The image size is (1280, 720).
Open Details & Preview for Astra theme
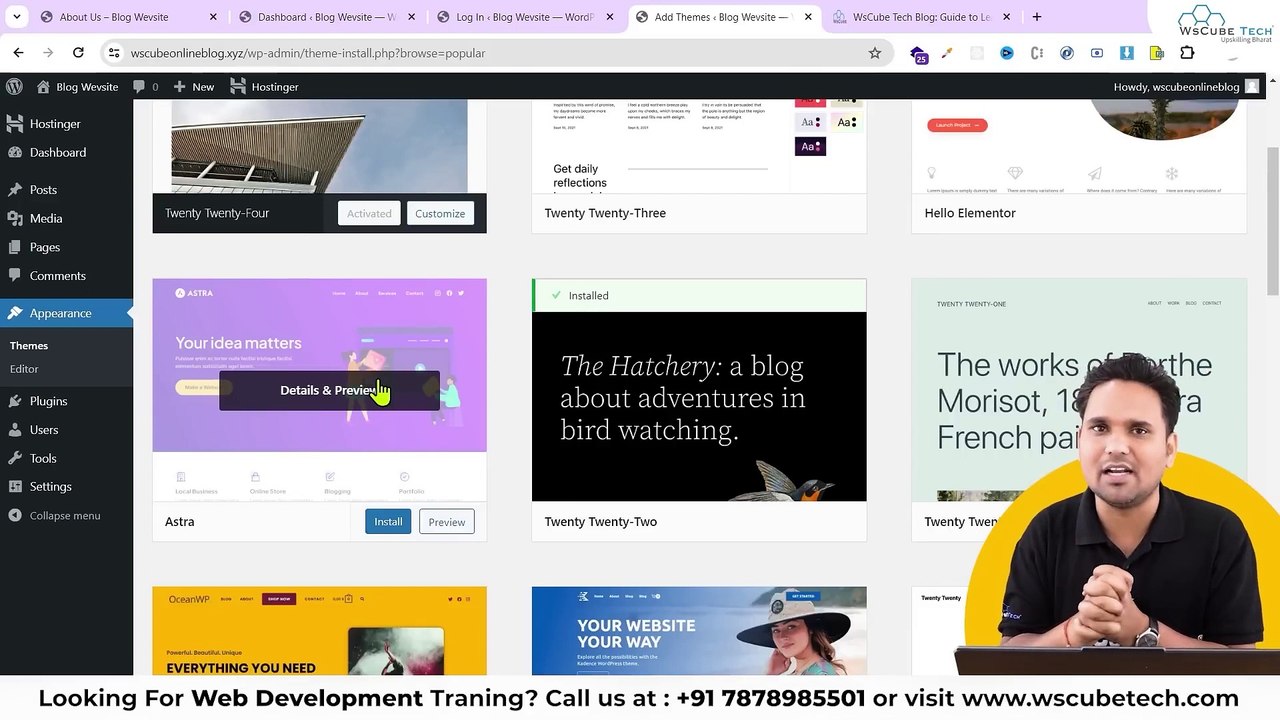pyautogui.click(x=329, y=390)
